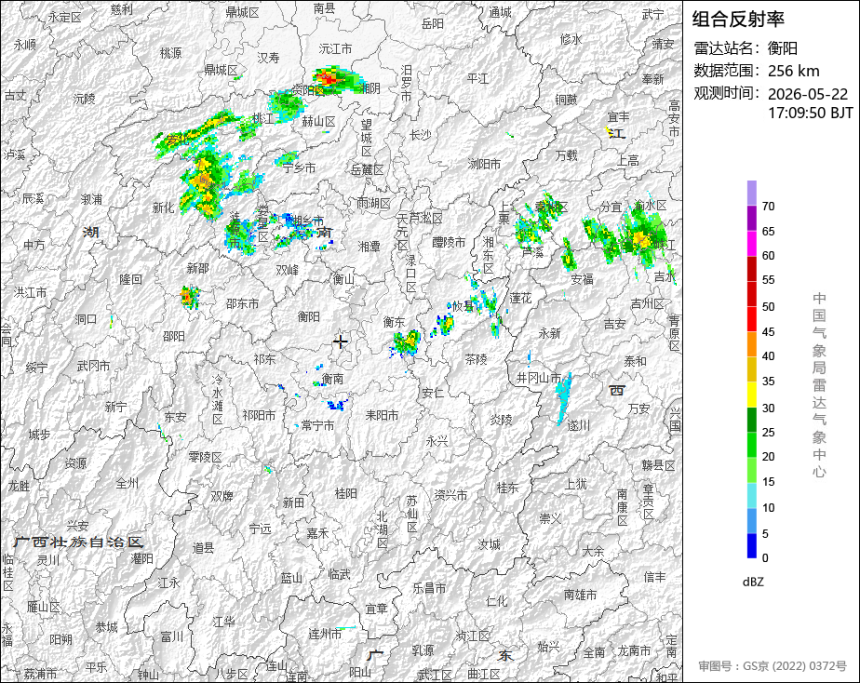Click the 武冈市 map label
Viewport: 860px width, 683px height.
94,365
